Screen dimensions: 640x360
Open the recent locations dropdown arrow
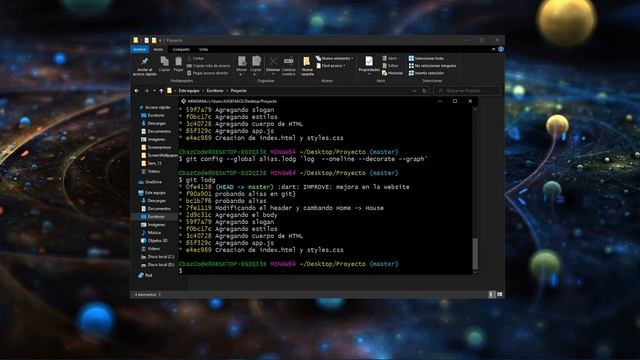[154, 91]
